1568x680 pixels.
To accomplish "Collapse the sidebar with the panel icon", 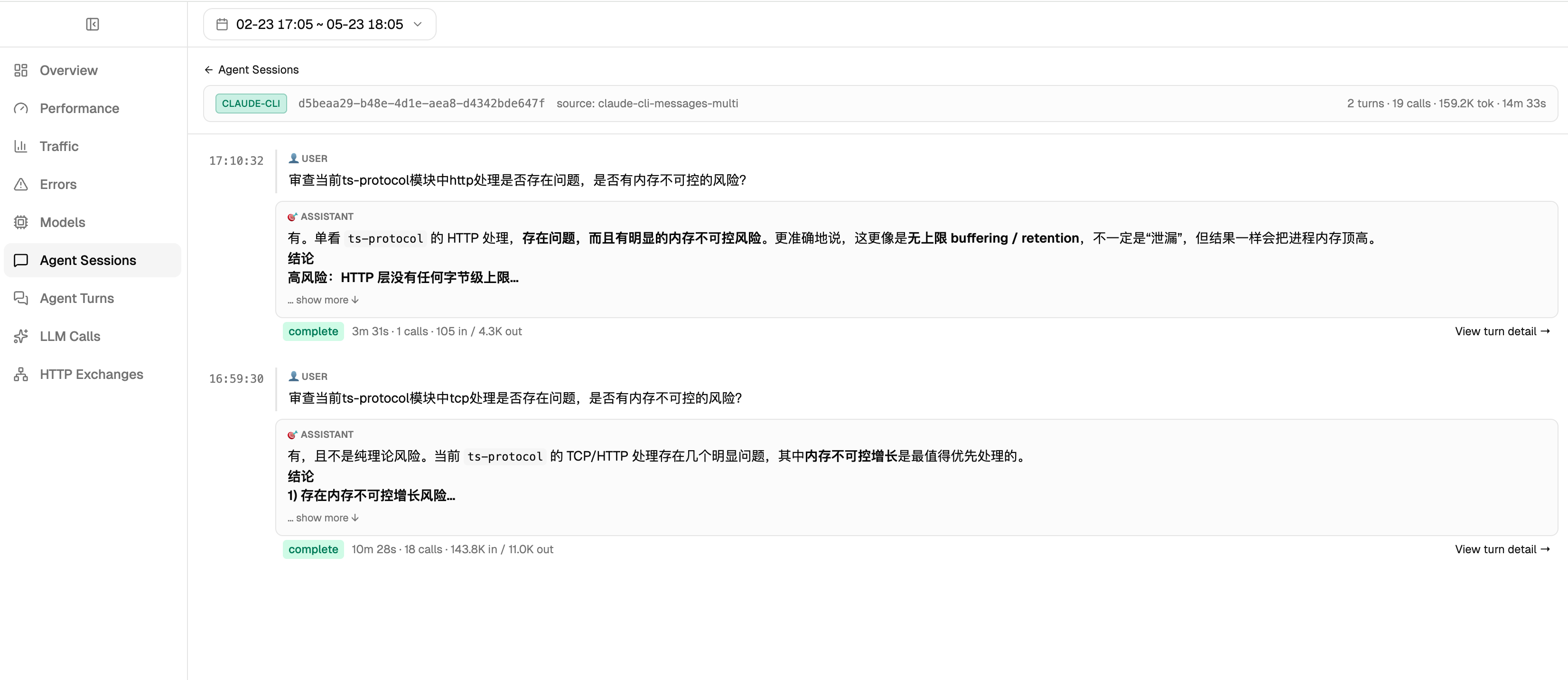I will (x=93, y=24).
